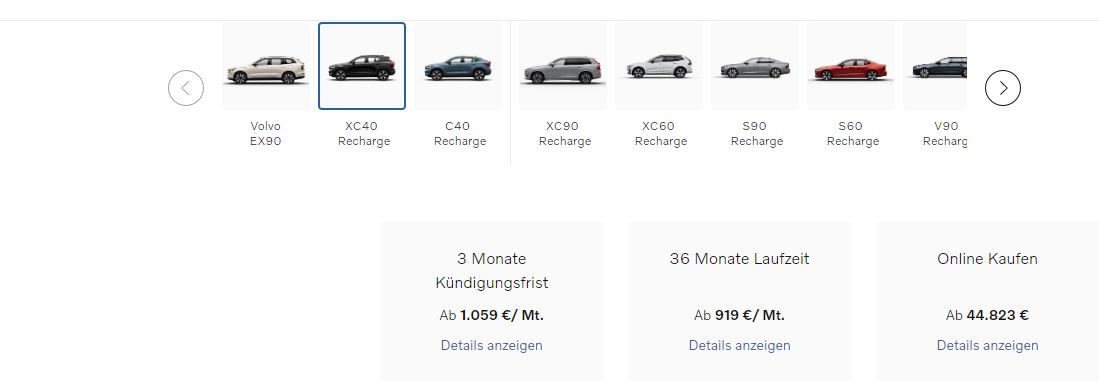This screenshot has height=381, width=1099.
Task: Click the XC90 Recharge model label
Action: pos(565,134)
